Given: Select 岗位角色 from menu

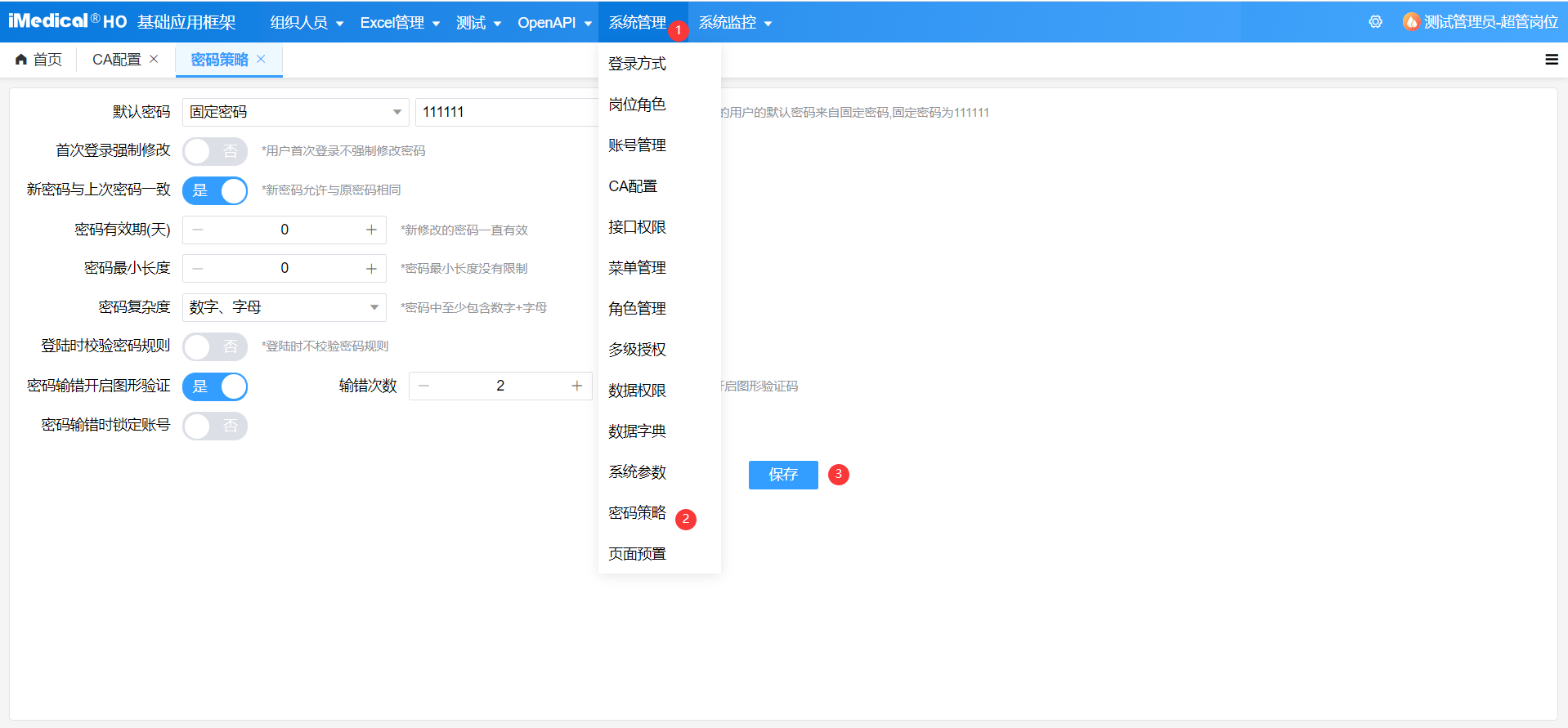Looking at the screenshot, I should pos(660,105).
